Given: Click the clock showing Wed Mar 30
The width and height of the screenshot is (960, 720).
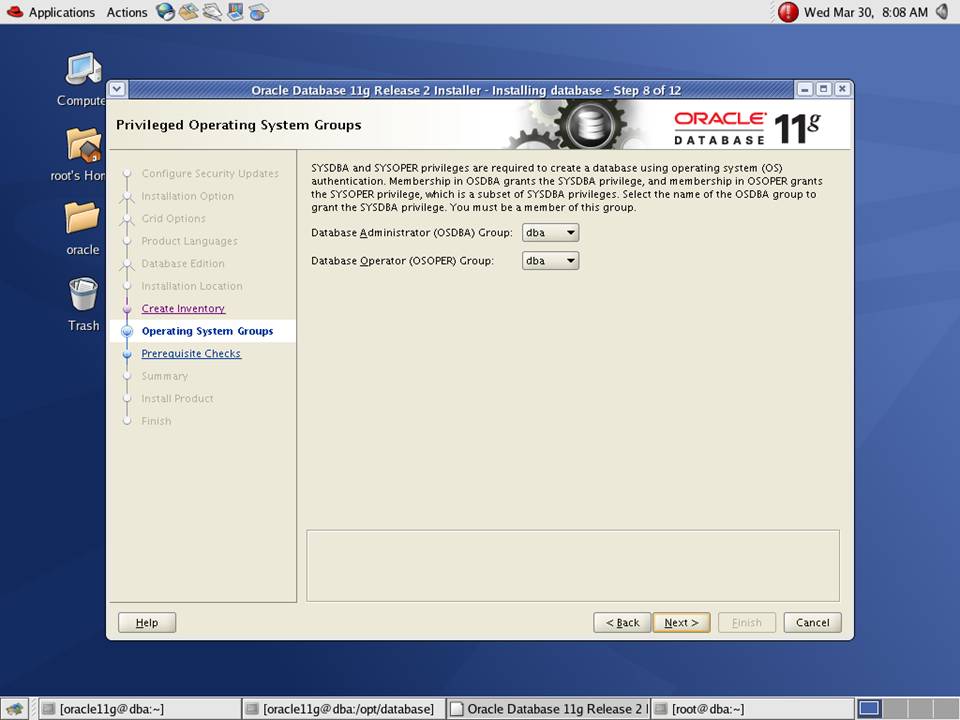Looking at the screenshot, I should pyautogui.click(x=866, y=12).
